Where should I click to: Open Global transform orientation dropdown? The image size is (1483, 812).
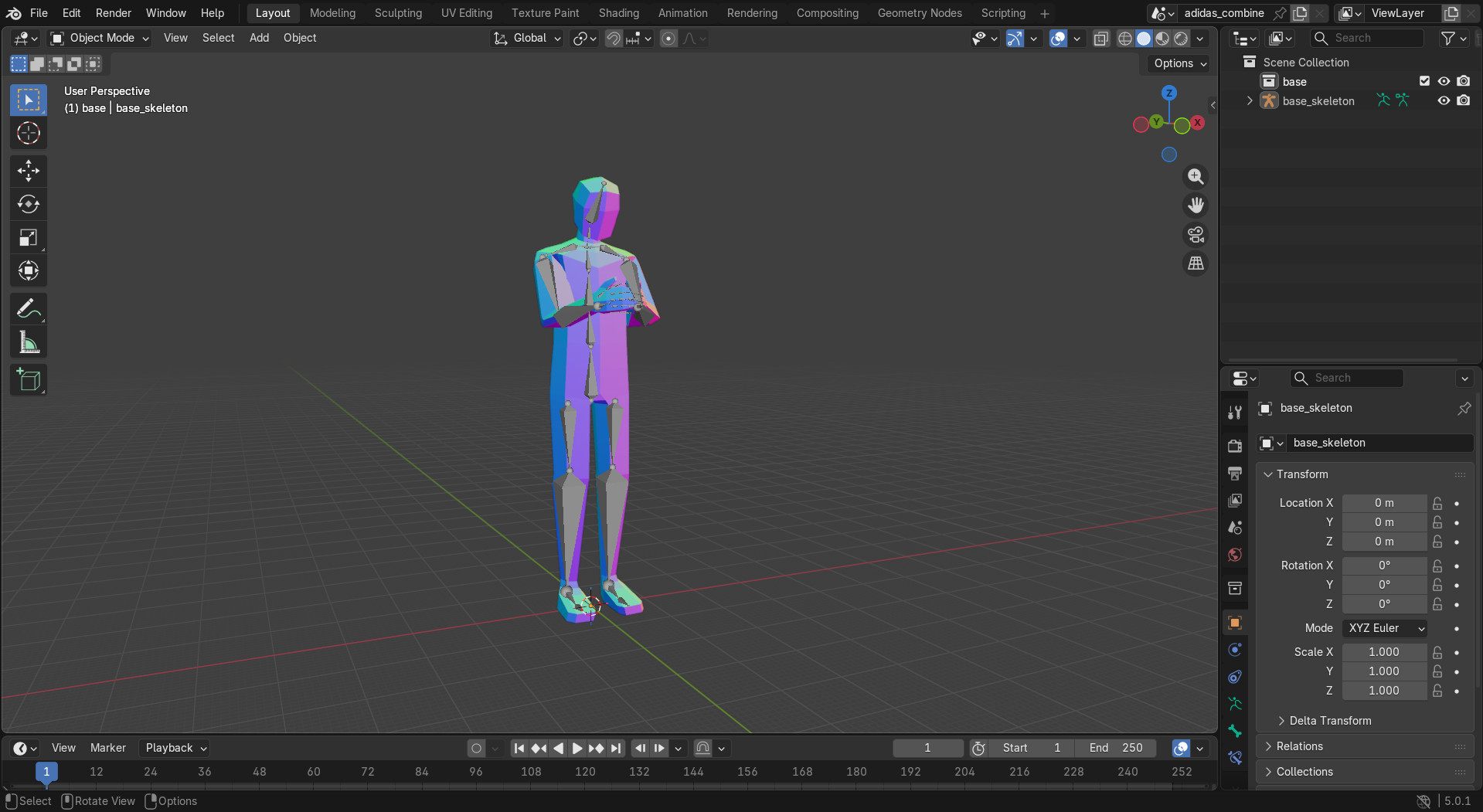tap(527, 39)
